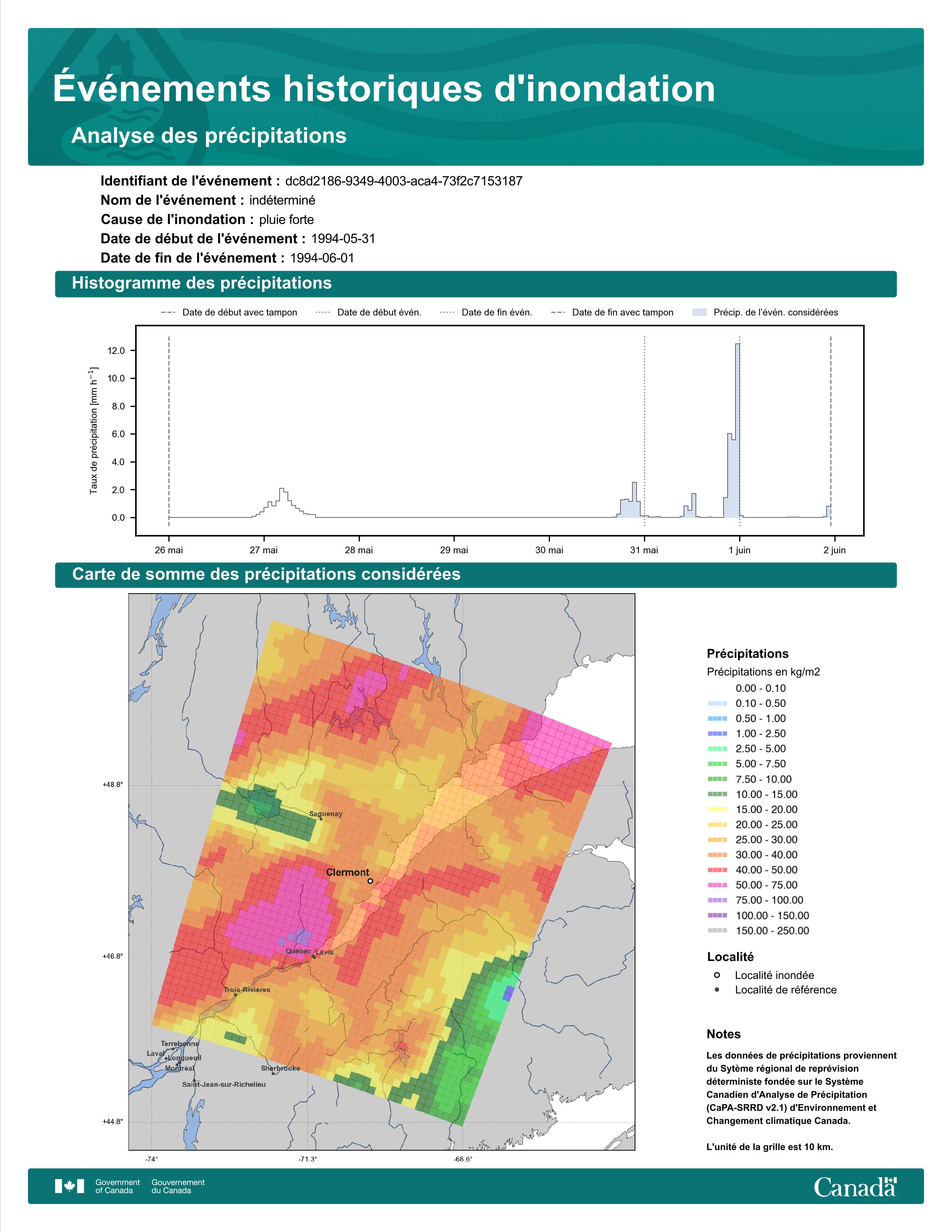
Task: Click the Terrebonne label on map
Action: (x=180, y=1043)
